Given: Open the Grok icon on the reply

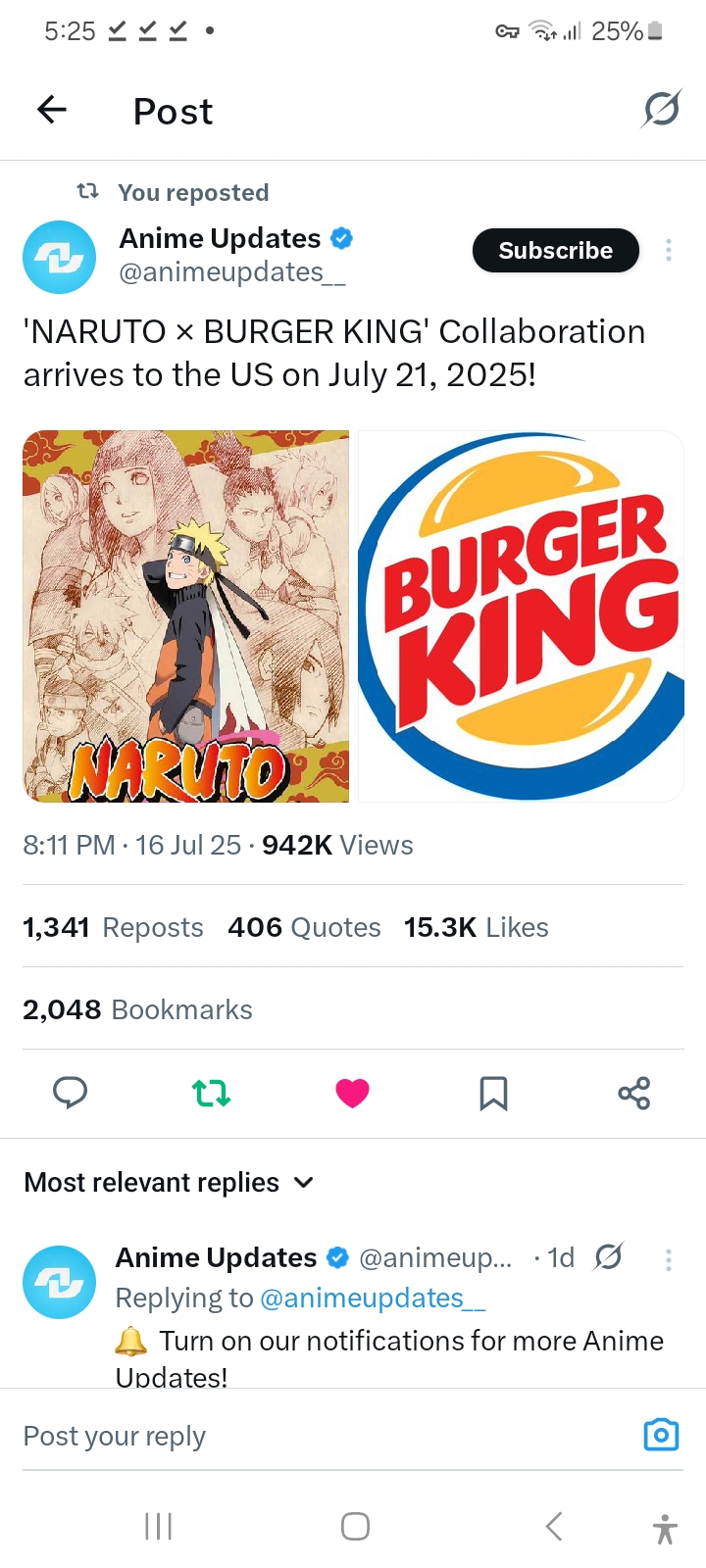Looking at the screenshot, I should (609, 1256).
